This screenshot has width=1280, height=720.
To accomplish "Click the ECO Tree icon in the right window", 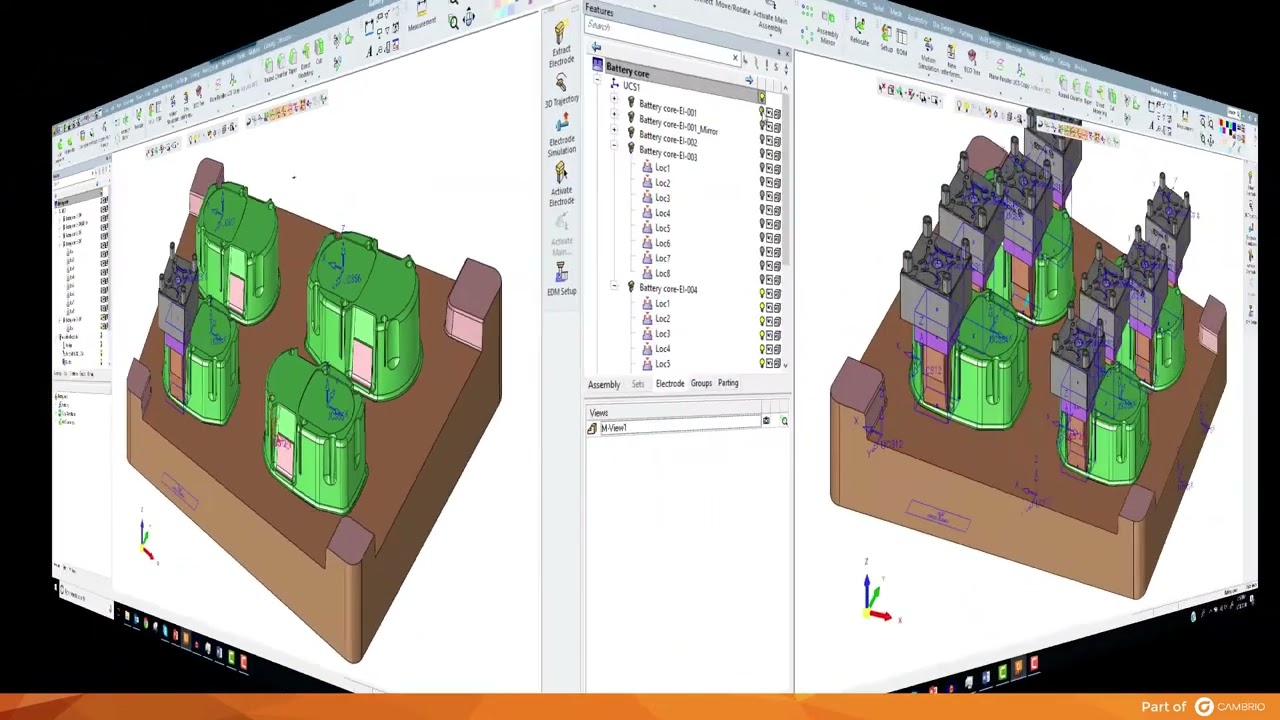I will pos(974,60).
